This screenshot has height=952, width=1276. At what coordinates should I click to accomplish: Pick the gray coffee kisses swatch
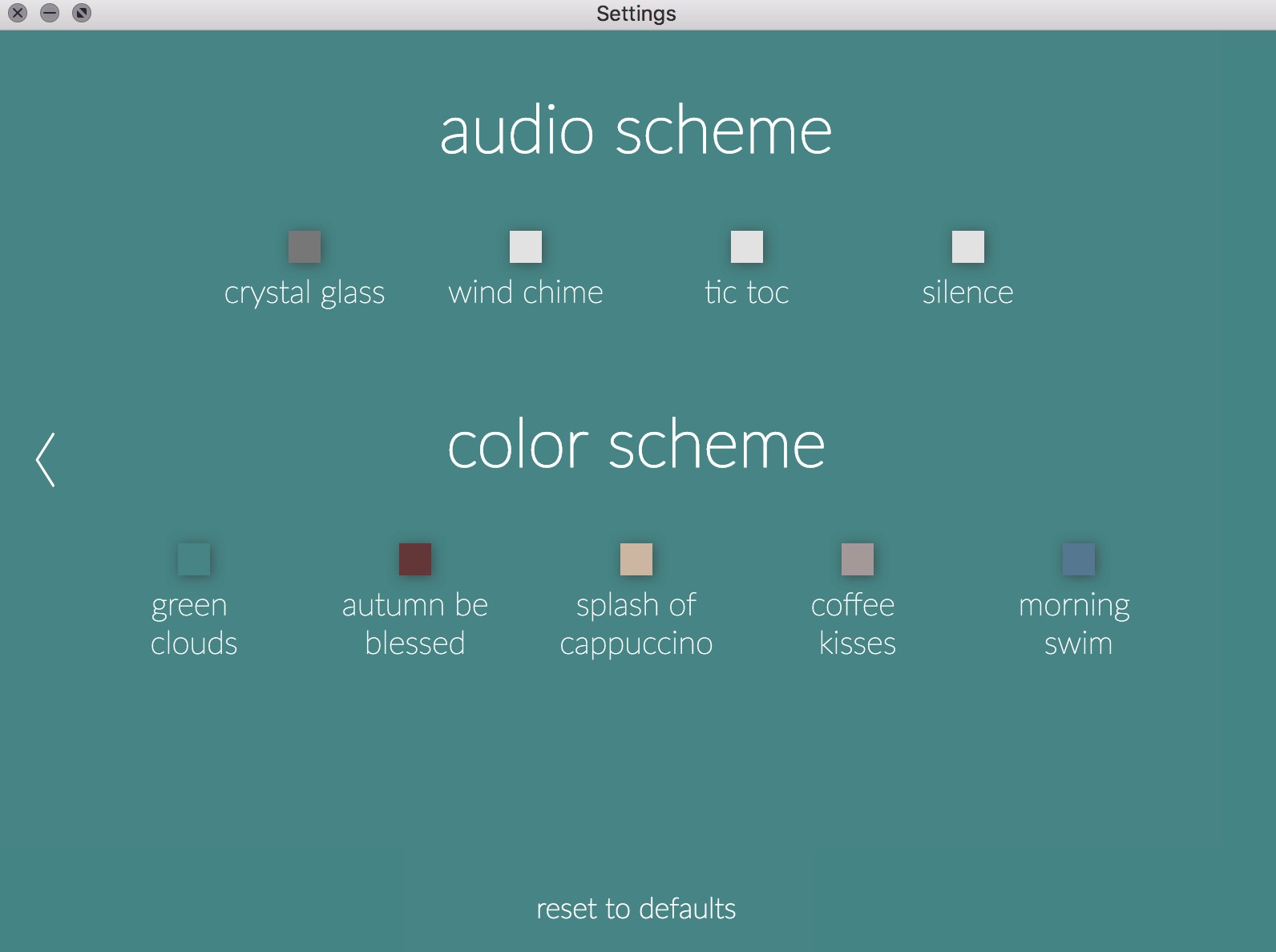tap(857, 559)
